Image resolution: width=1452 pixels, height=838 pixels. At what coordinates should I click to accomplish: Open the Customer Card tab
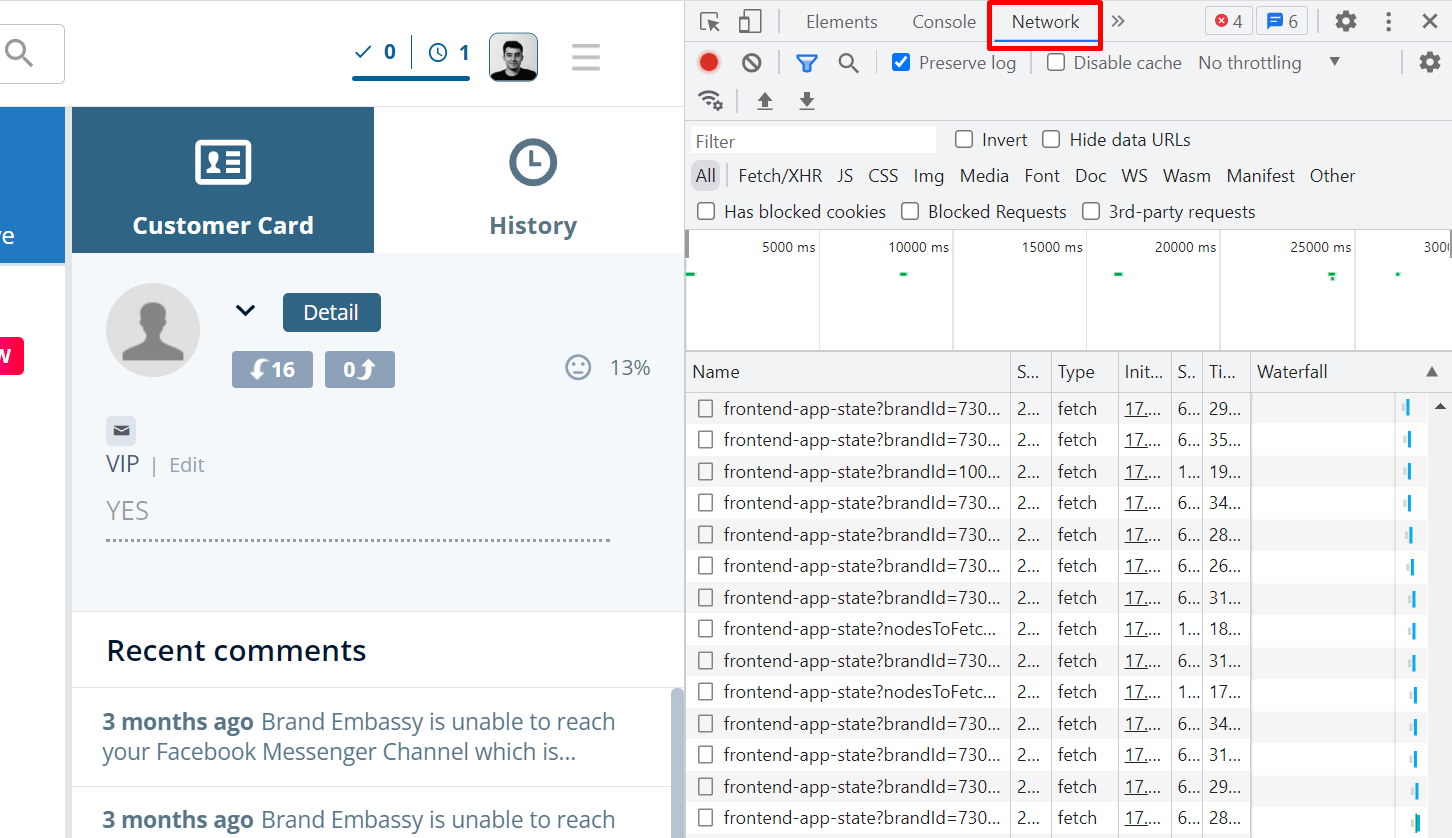click(x=223, y=180)
